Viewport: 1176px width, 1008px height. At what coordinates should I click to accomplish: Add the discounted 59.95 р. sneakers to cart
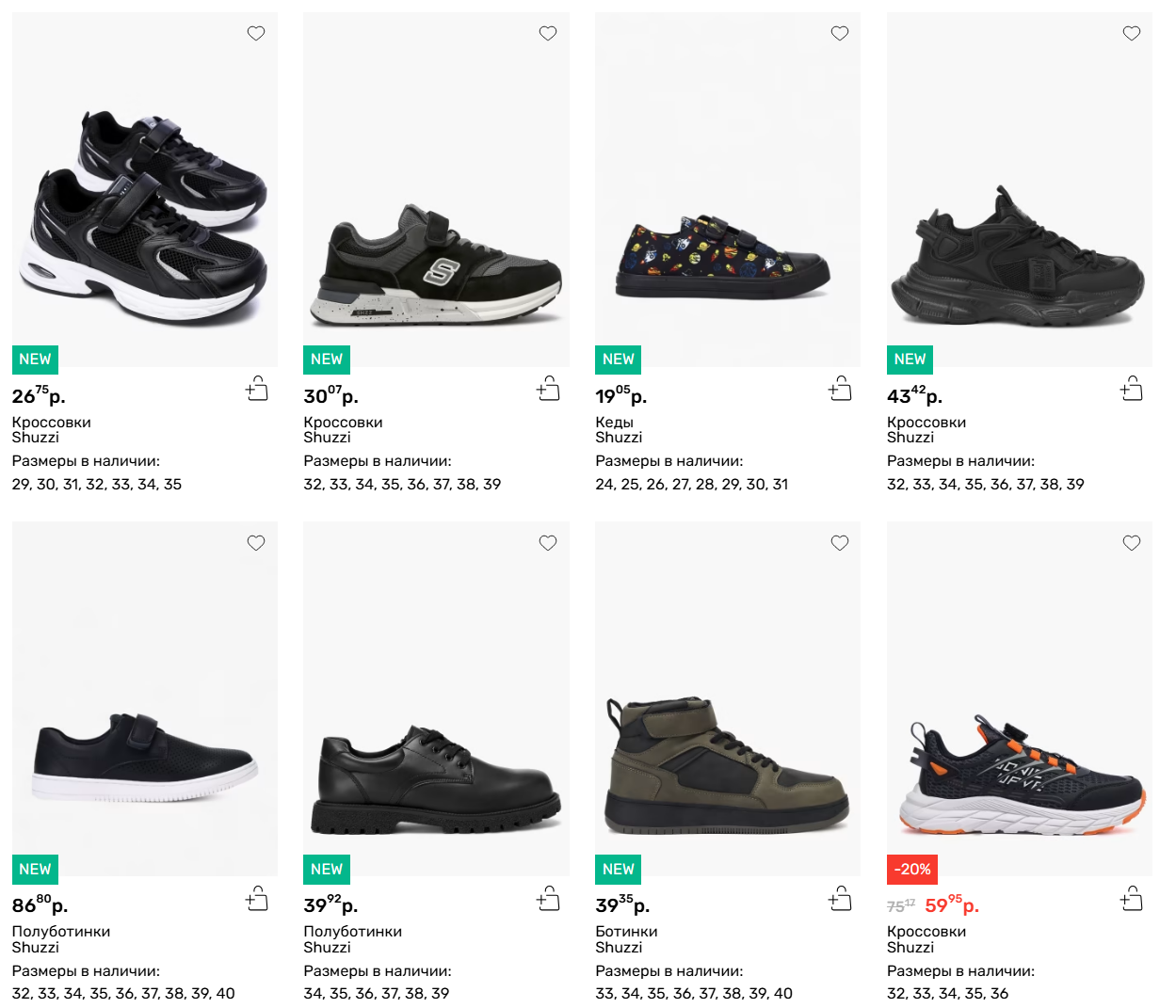pos(1132,899)
